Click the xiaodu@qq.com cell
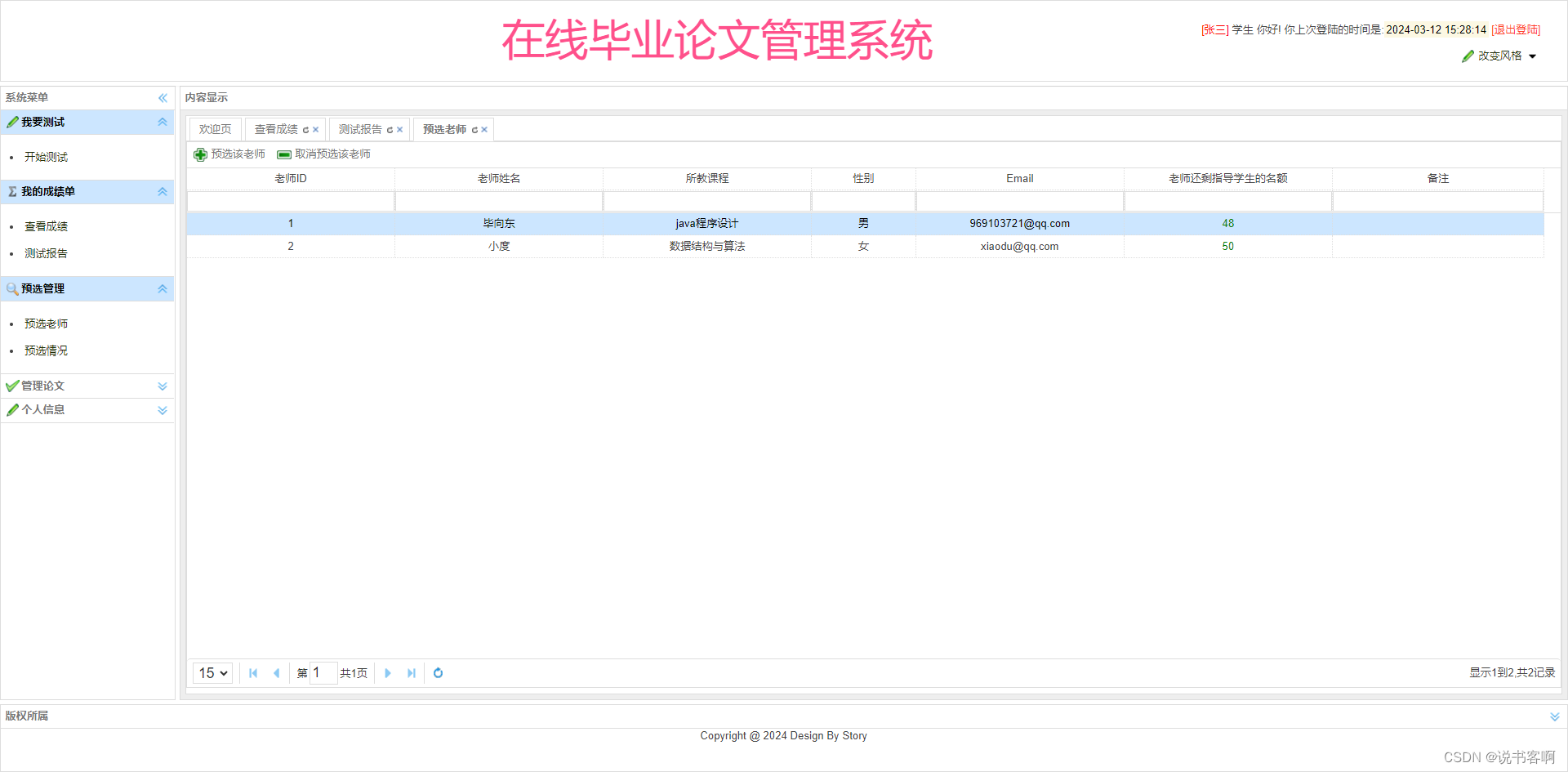Image resolution: width=1568 pixels, height=772 pixels. coord(1020,247)
